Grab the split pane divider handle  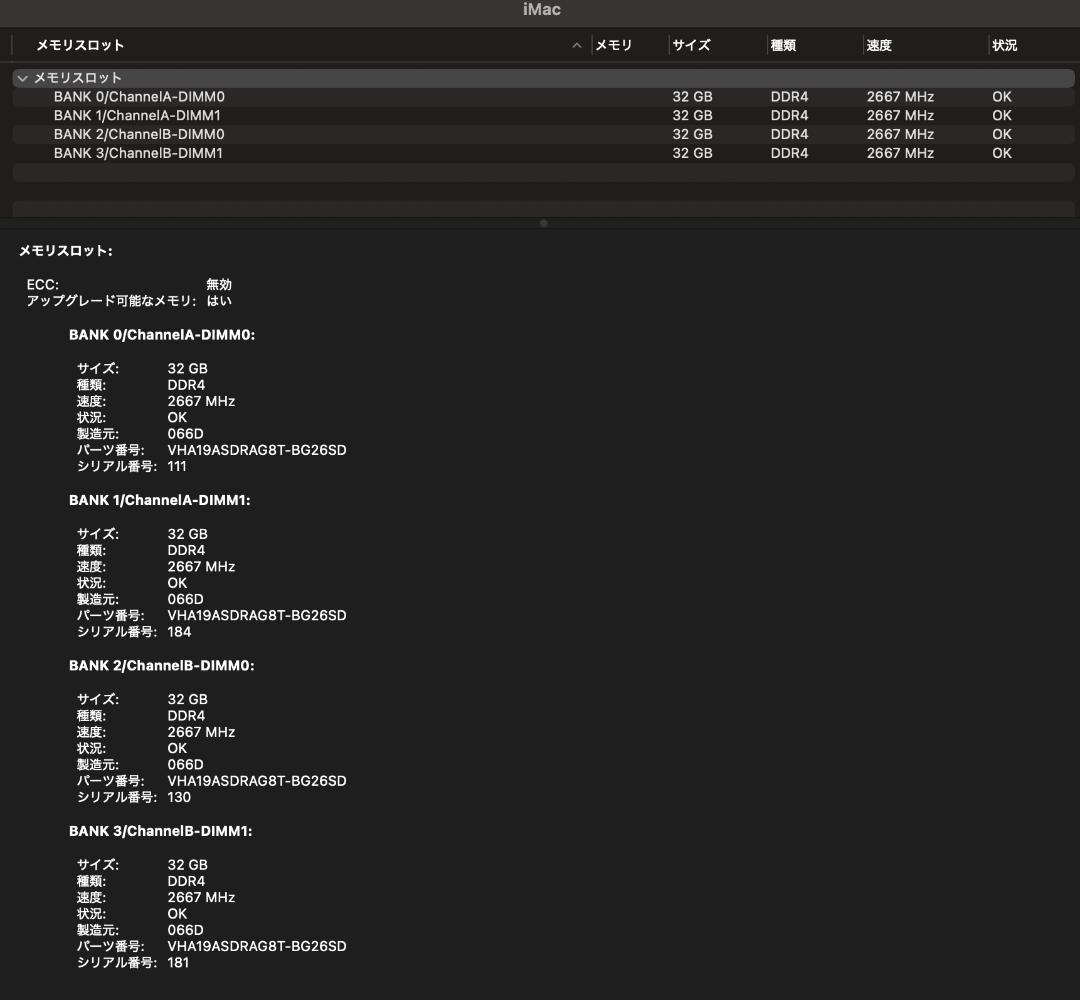coord(543,223)
